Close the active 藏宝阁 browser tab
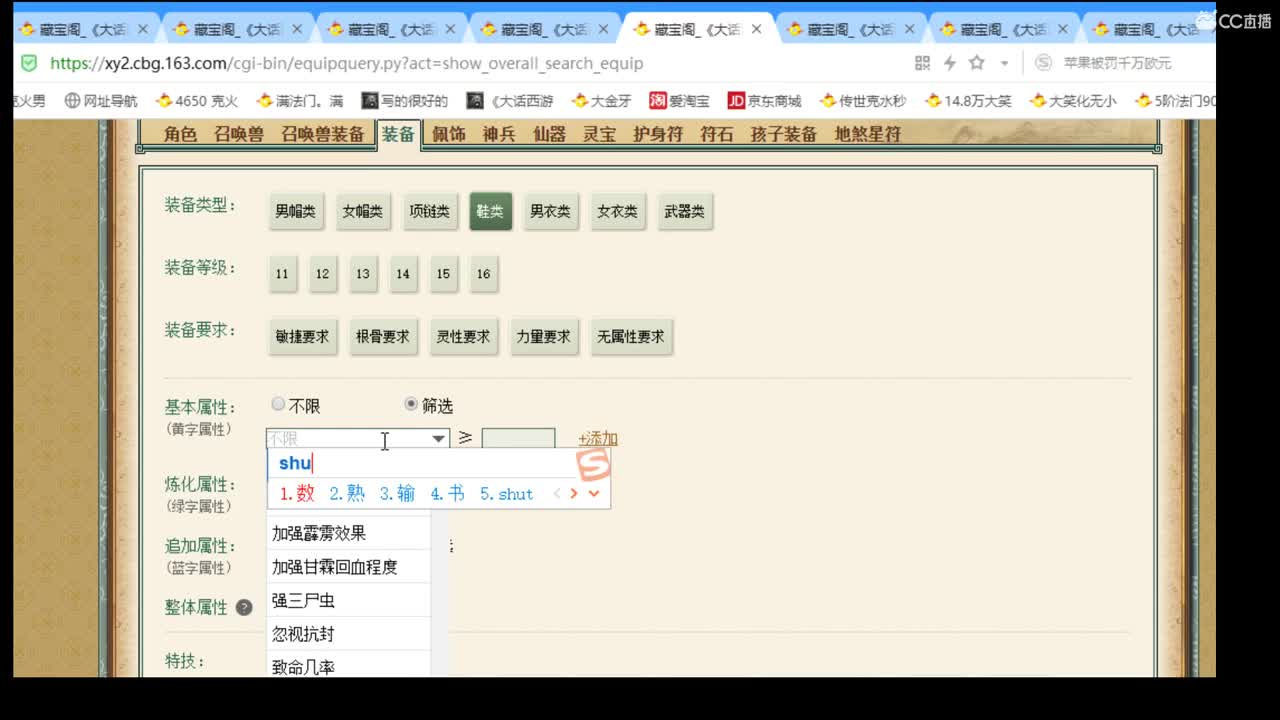Viewport: 1280px width, 720px height. (756, 30)
